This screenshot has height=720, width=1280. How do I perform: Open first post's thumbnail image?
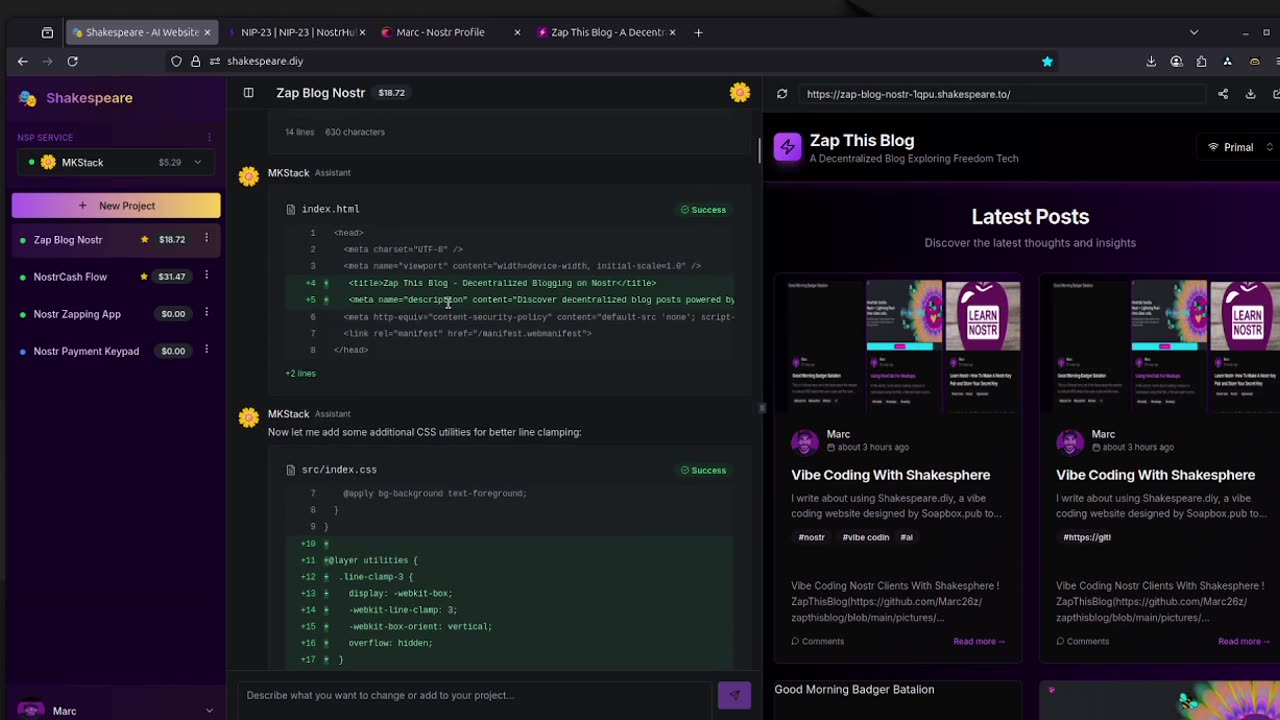click(898, 344)
